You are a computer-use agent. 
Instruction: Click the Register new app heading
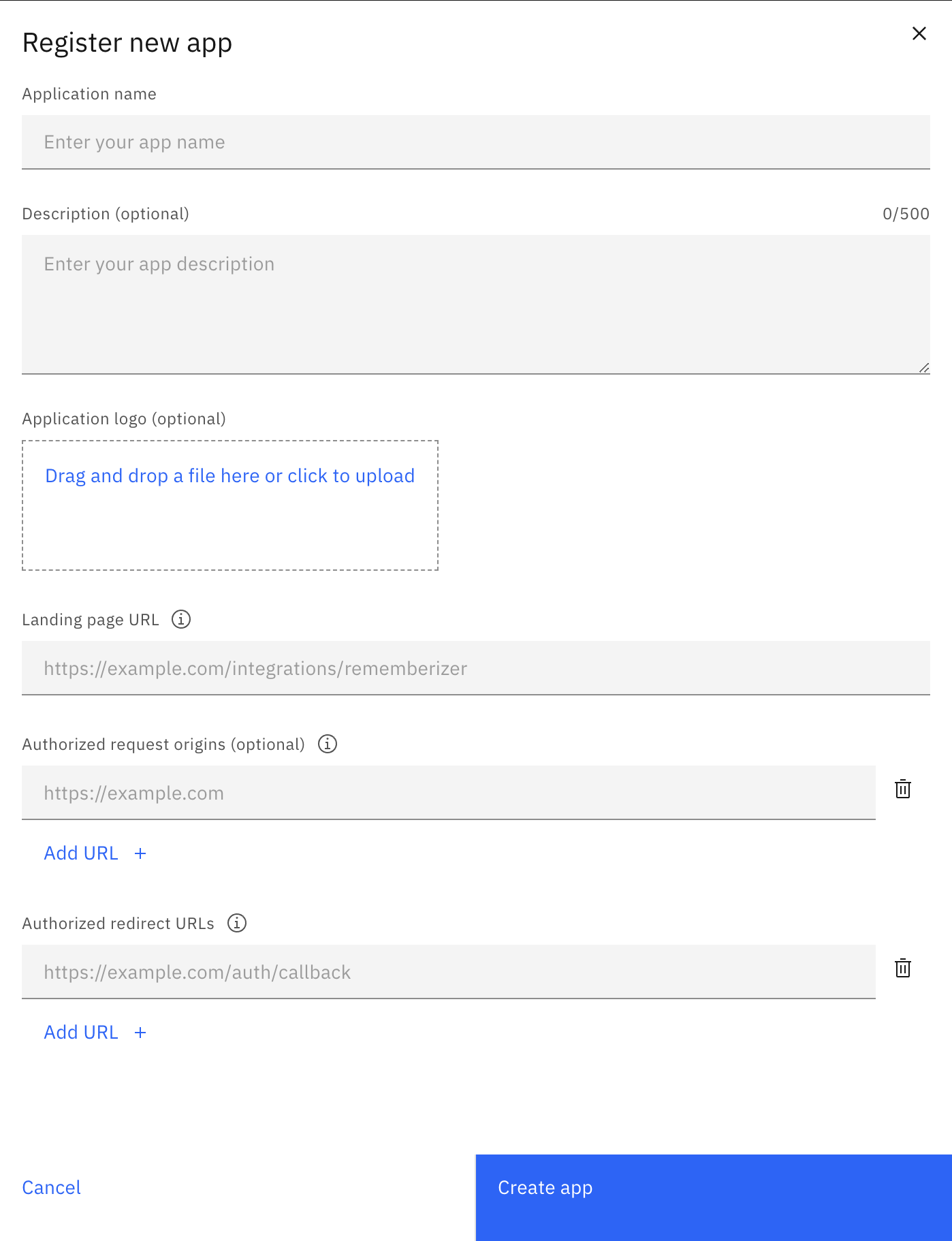coord(127,42)
